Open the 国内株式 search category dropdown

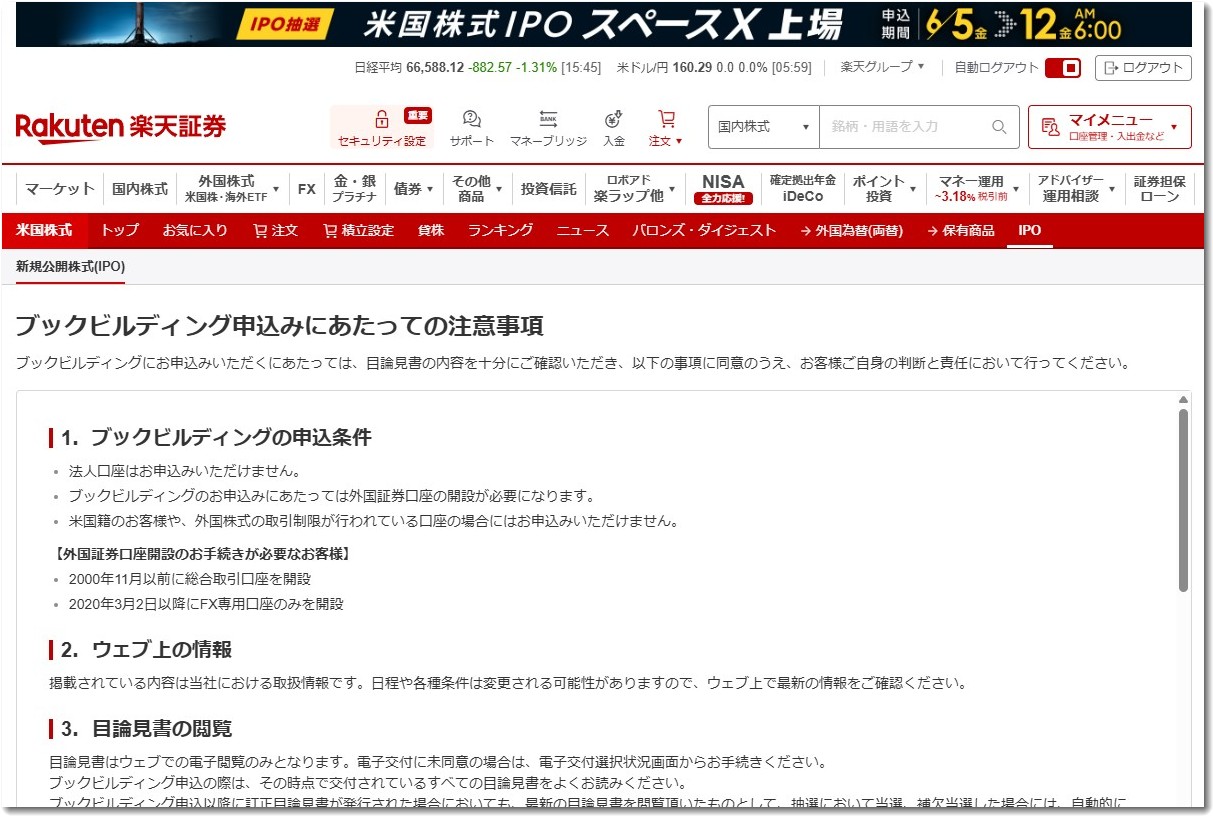click(x=764, y=127)
